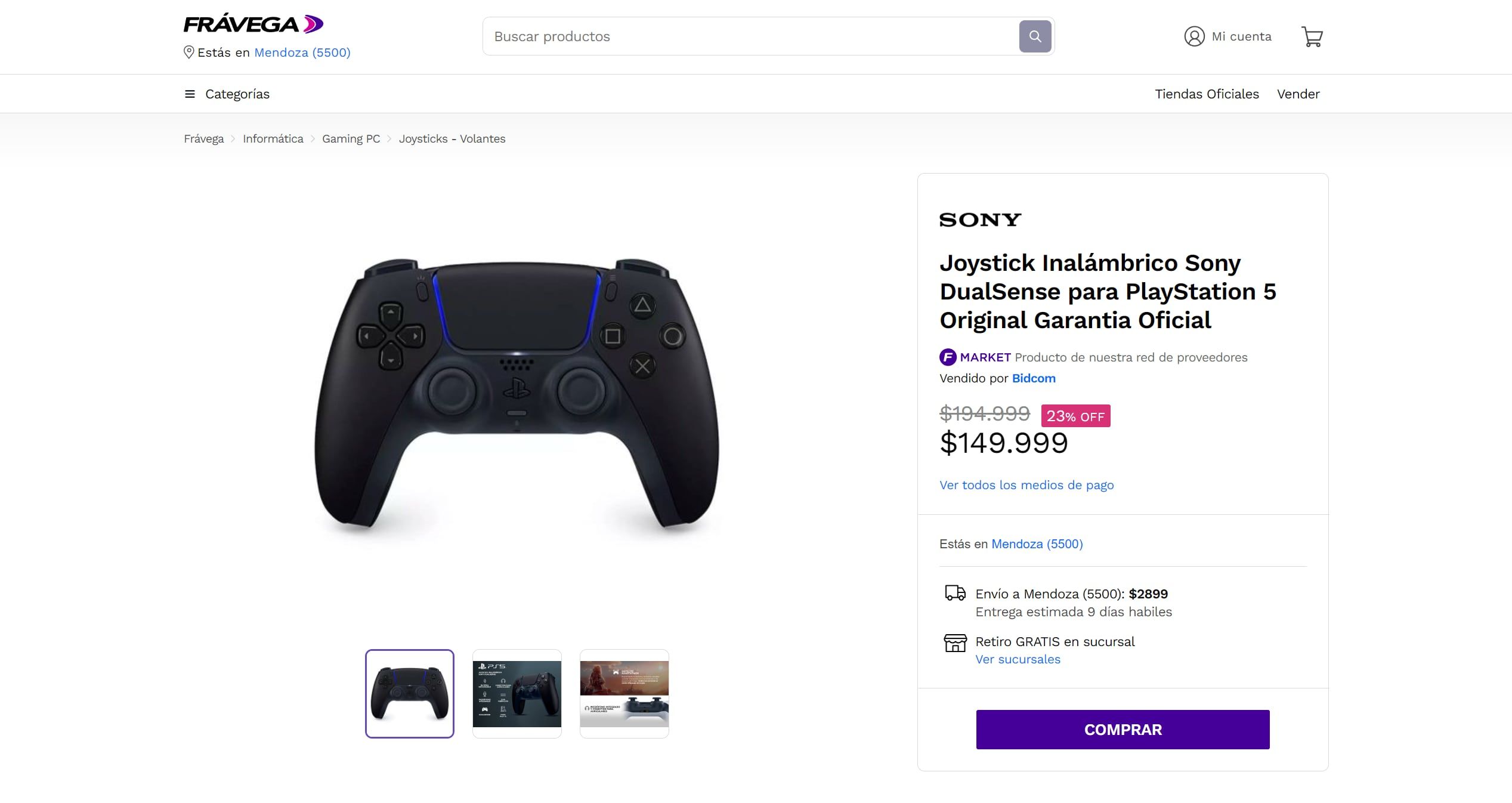Click the truck shipping icon
This screenshot has height=803, width=1512.
(x=955, y=593)
